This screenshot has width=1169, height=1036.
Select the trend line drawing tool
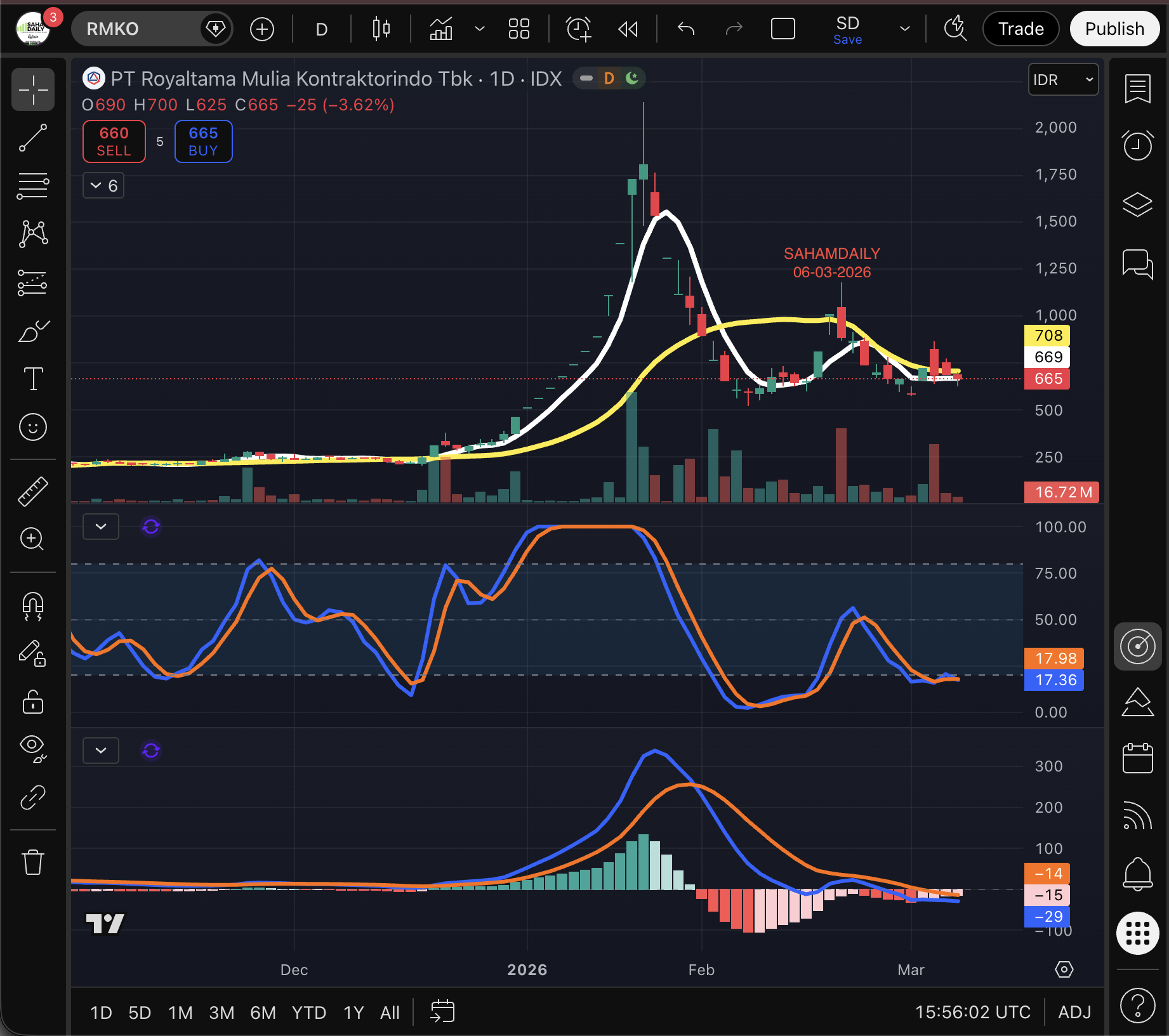(33, 138)
